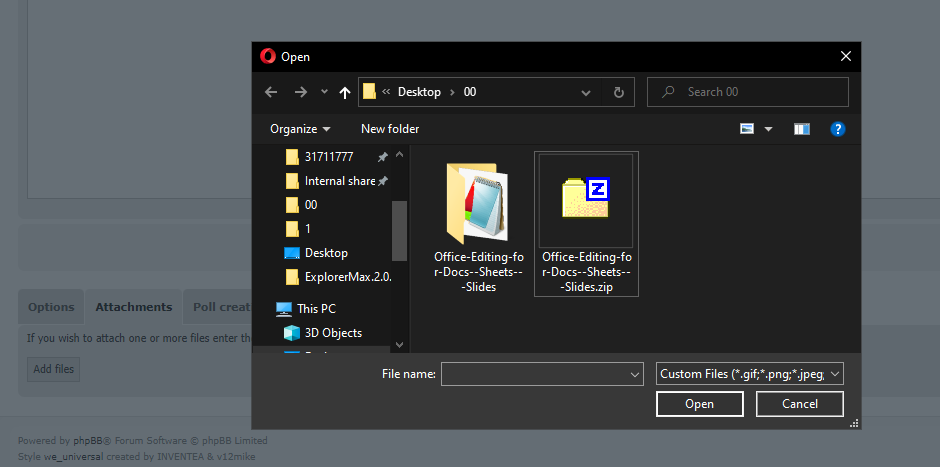
Task: Select Desktop in the address path
Action: click(x=419, y=92)
